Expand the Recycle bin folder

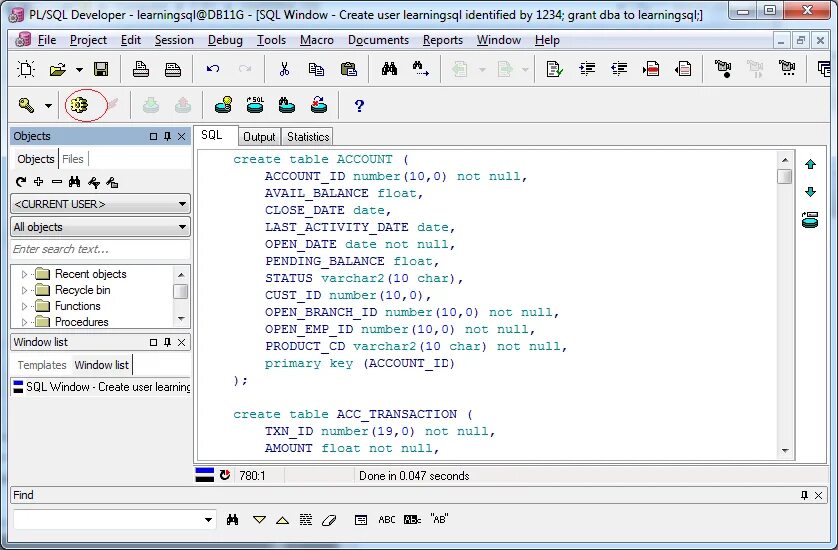(x=24, y=290)
